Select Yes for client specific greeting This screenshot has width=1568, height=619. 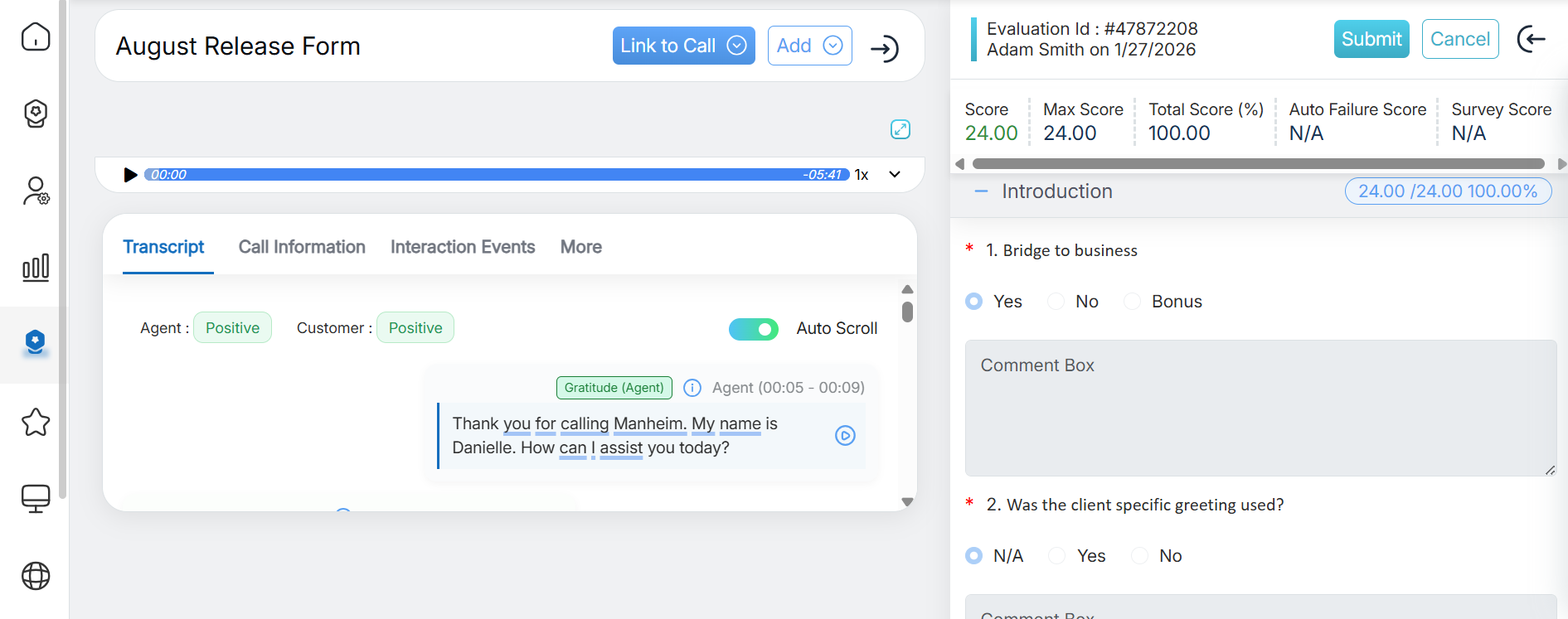pyautogui.click(x=1057, y=556)
